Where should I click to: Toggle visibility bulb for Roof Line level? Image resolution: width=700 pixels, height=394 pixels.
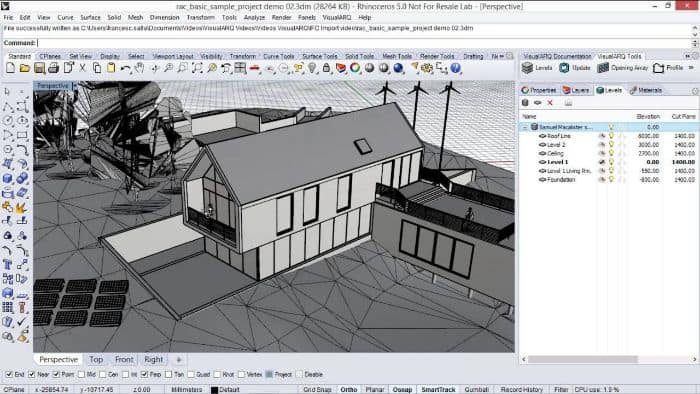(x=611, y=136)
